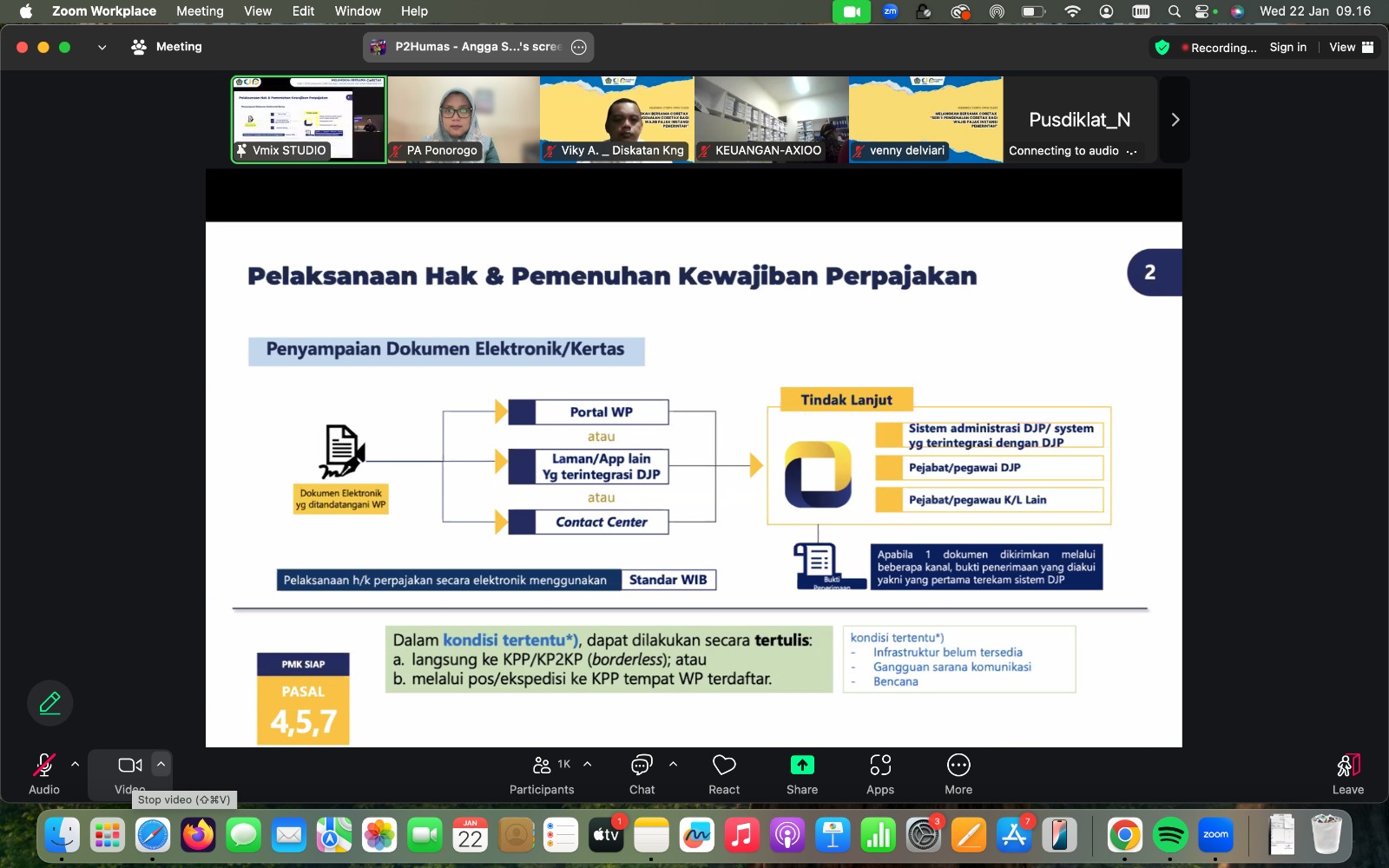Expand audio options arrow next to Audio
This screenshot has width=1389, height=868.
coord(76,764)
